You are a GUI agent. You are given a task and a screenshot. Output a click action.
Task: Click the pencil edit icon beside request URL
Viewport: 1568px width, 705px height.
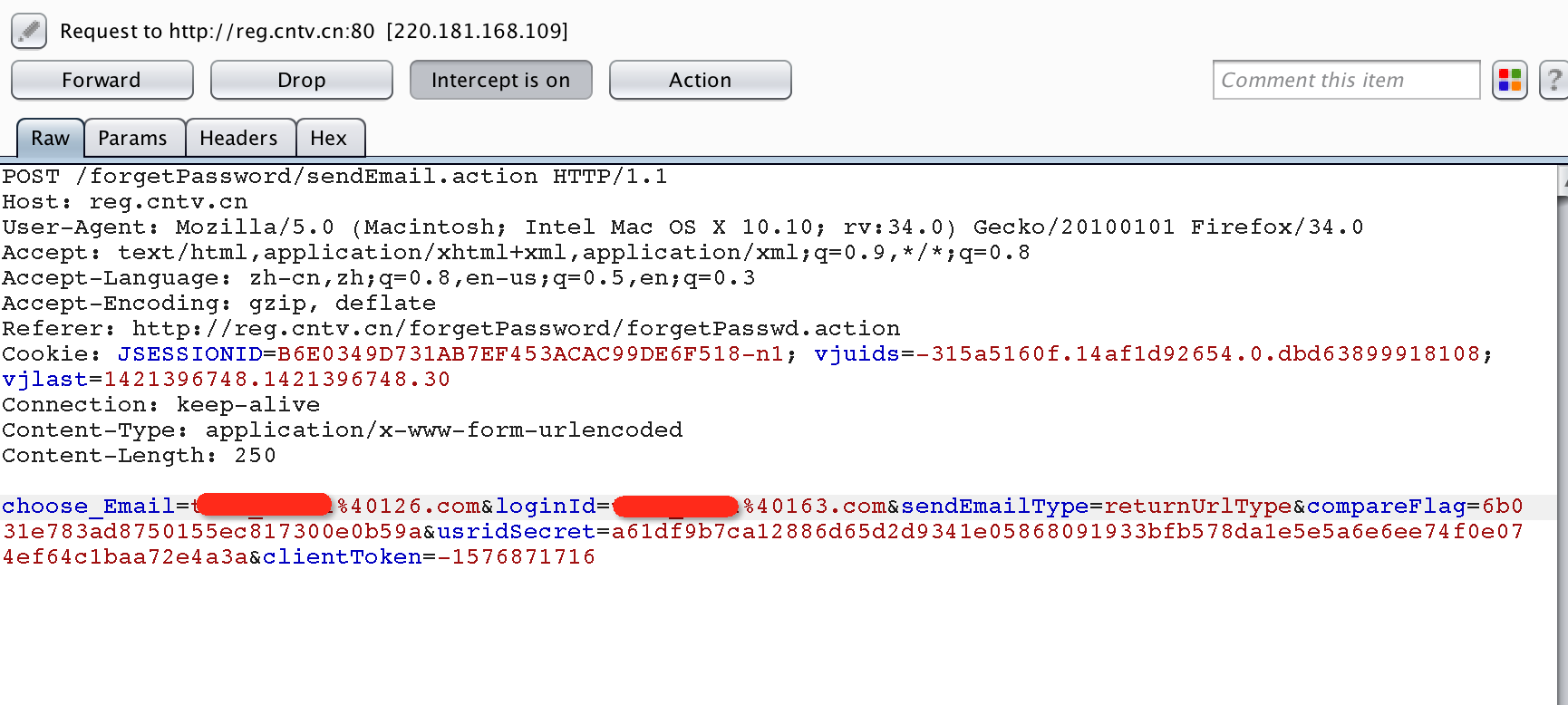coord(29,31)
